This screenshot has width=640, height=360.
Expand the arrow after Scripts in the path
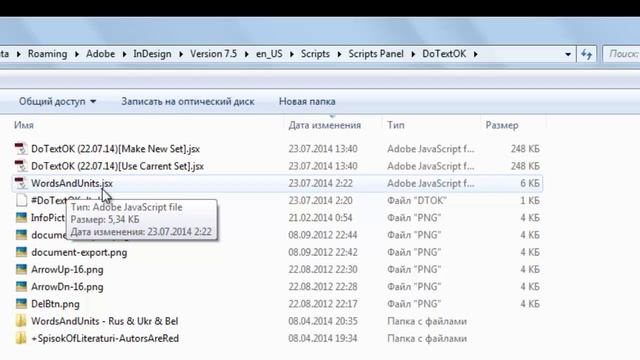click(x=339, y=54)
